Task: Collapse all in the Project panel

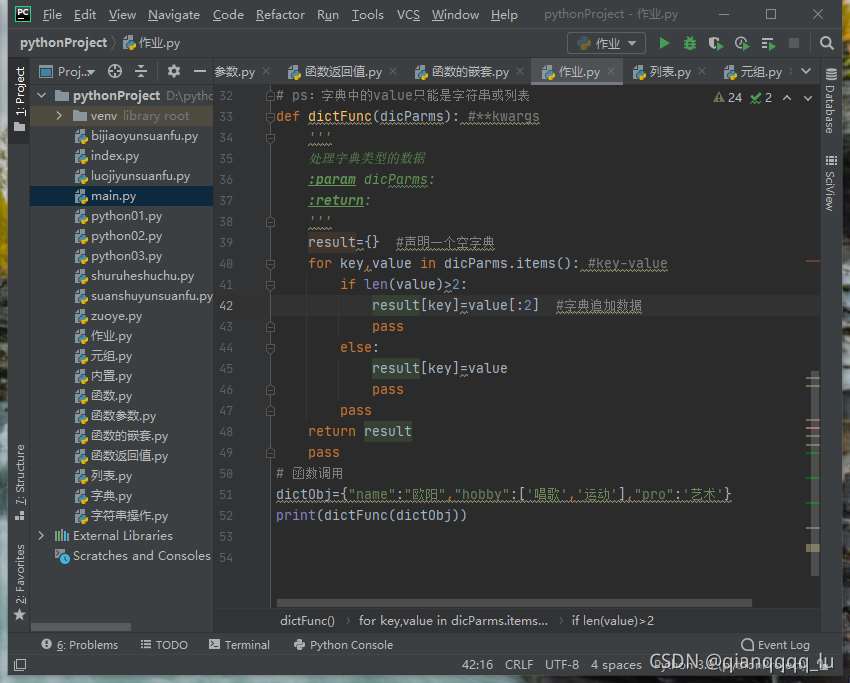Action: click(x=141, y=72)
